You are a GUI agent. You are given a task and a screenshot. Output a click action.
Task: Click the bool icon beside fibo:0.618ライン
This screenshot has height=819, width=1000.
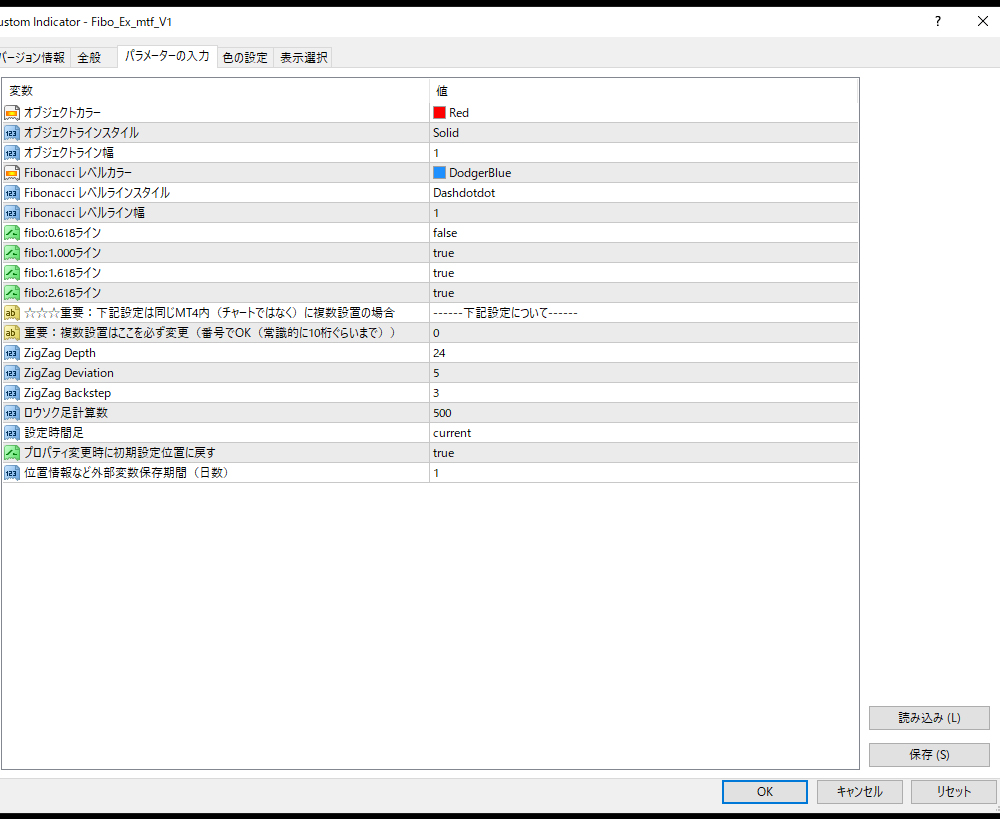click(x=12, y=233)
